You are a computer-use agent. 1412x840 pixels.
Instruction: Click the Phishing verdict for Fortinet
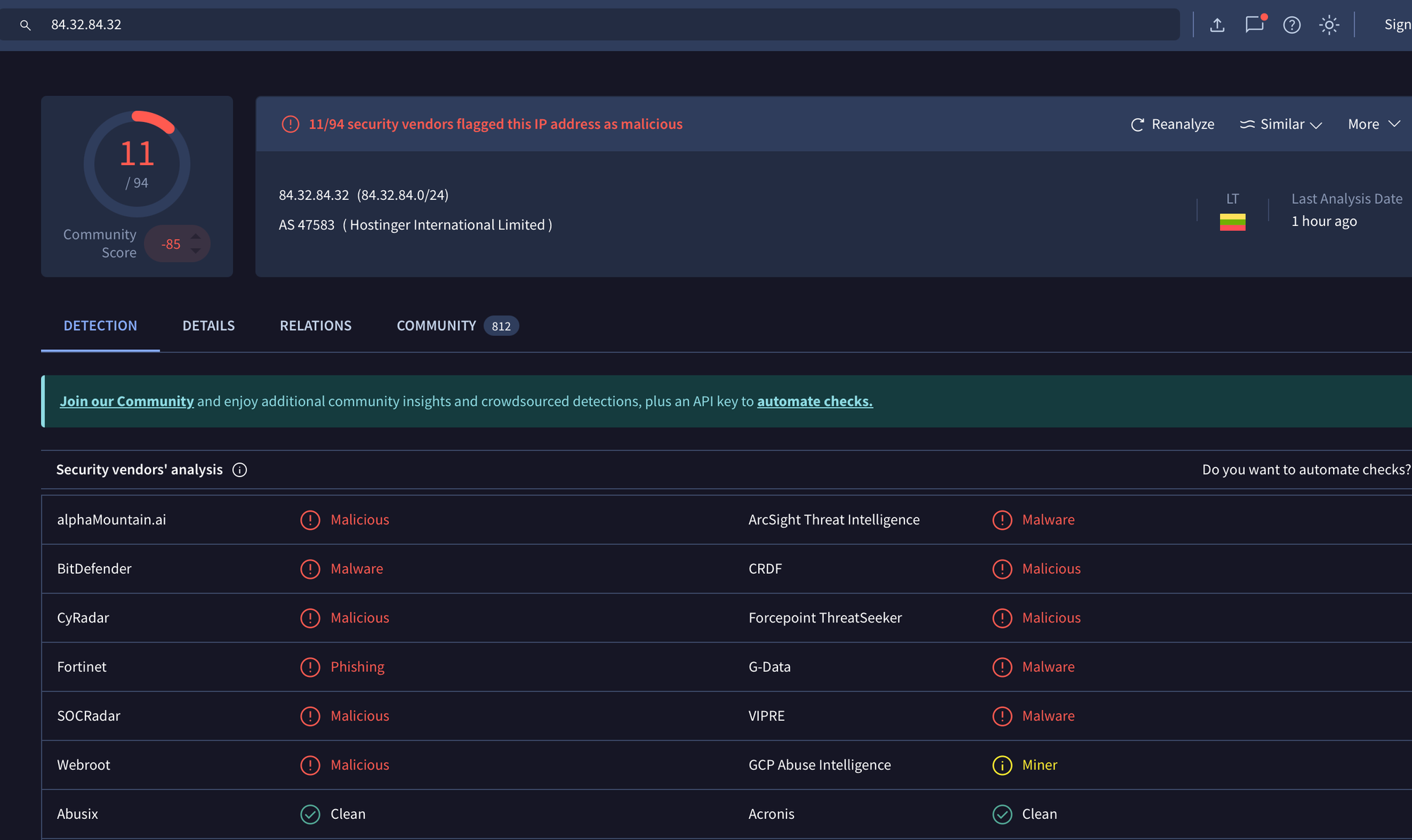pyautogui.click(x=357, y=667)
